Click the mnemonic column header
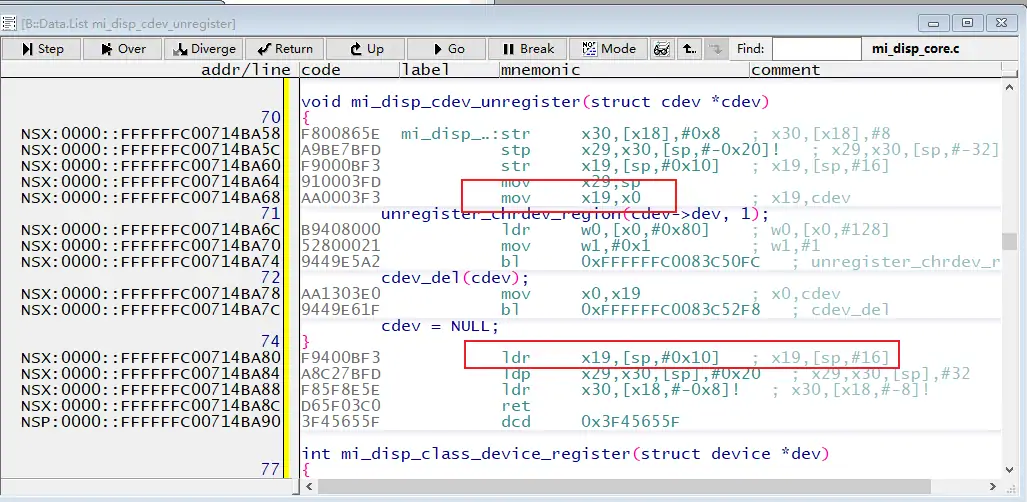The height and width of the screenshot is (502, 1027). 540,70
